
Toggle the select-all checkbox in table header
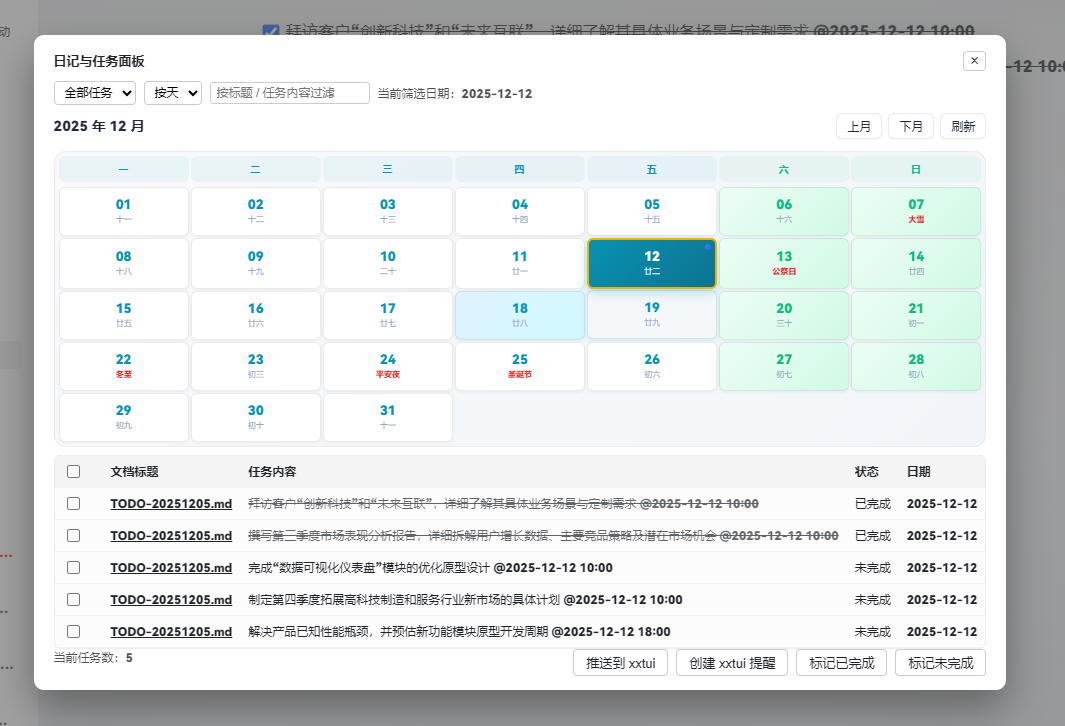(x=73, y=472)
